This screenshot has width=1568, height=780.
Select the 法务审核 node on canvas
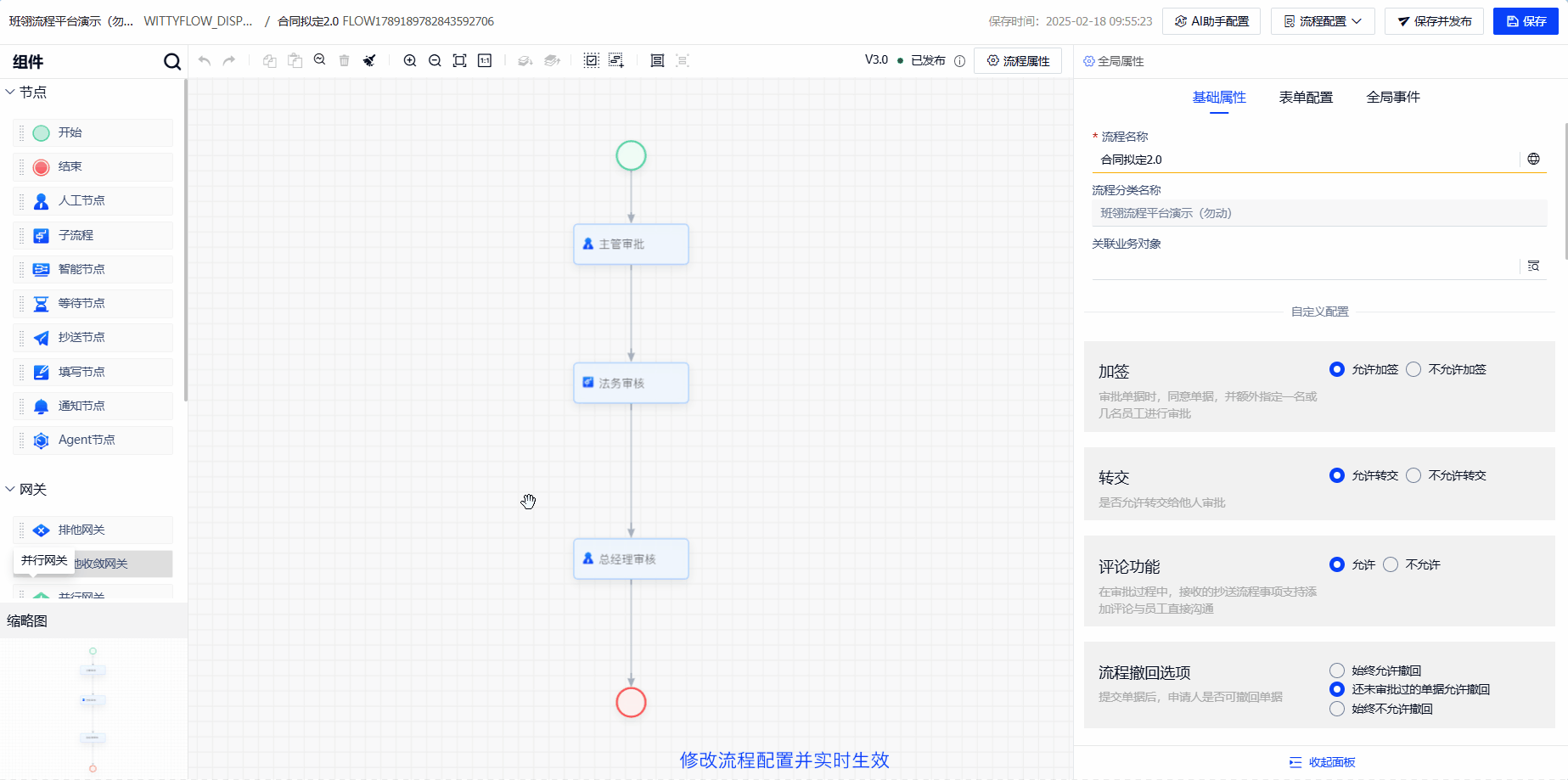coord(631,383)
